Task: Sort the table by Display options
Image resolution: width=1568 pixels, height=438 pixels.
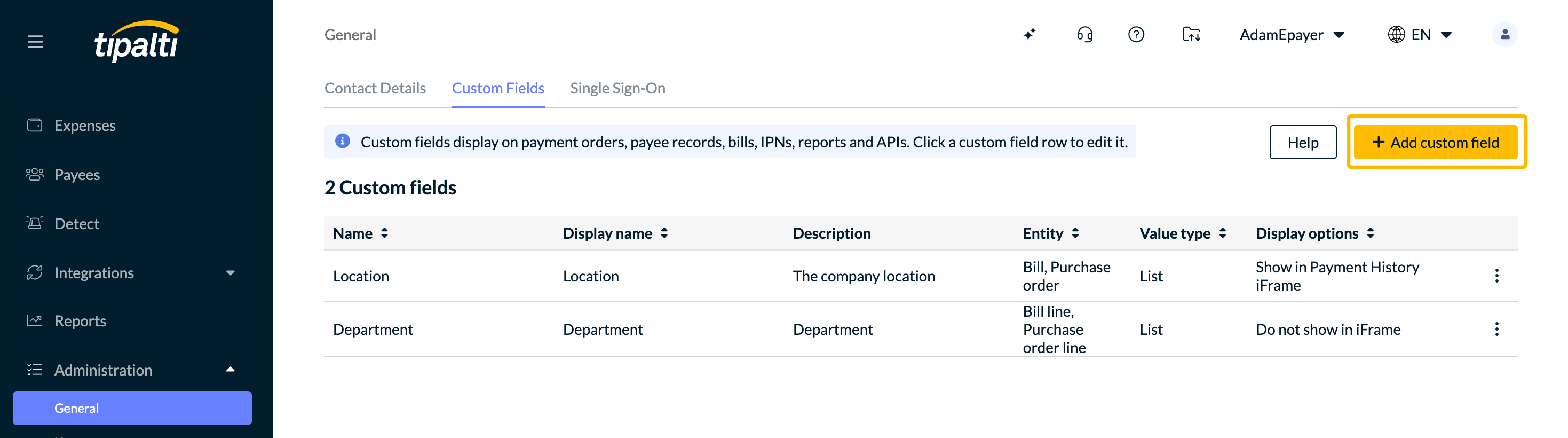Action: click(1370, 233)
